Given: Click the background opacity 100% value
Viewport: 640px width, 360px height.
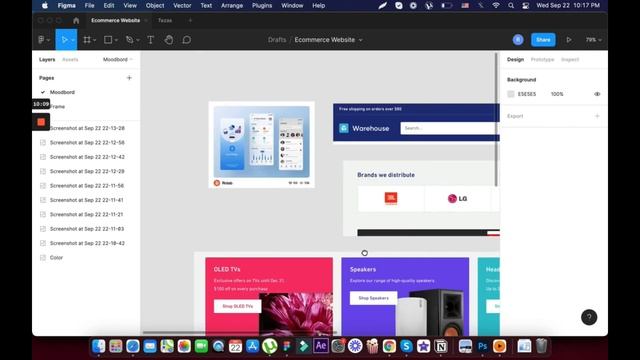Looking at the screenshot, I should pyautogui.click(x=557, y=94).
